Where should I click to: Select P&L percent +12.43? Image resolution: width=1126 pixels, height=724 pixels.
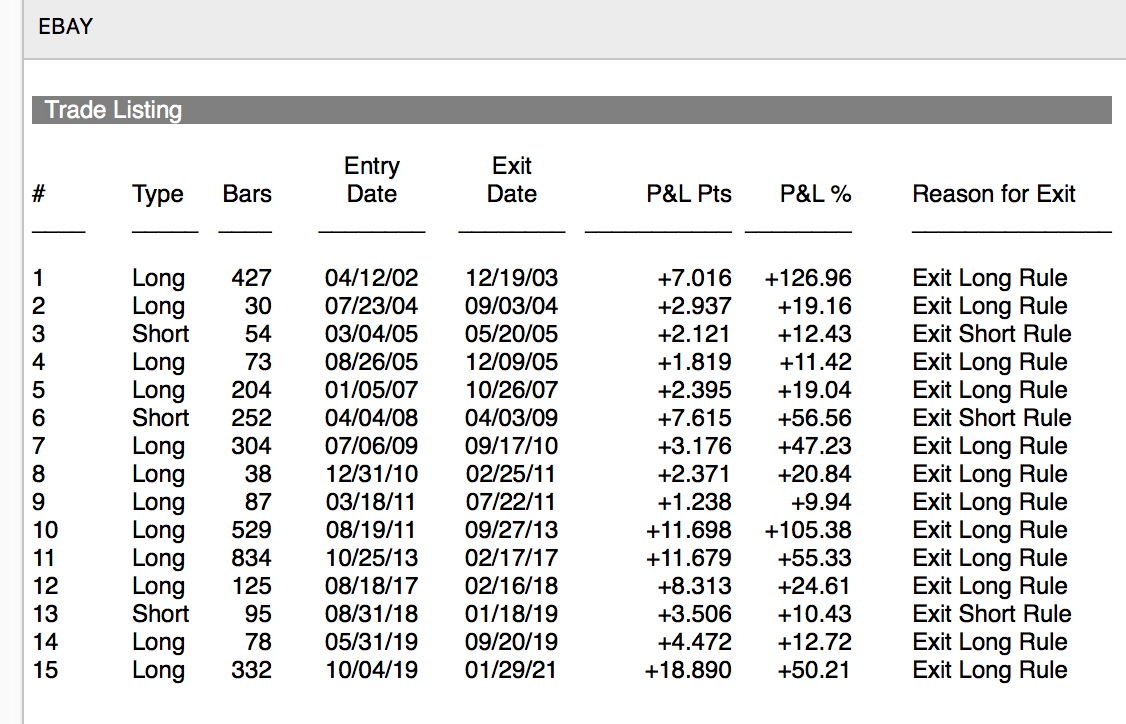(x=814, y=334)
